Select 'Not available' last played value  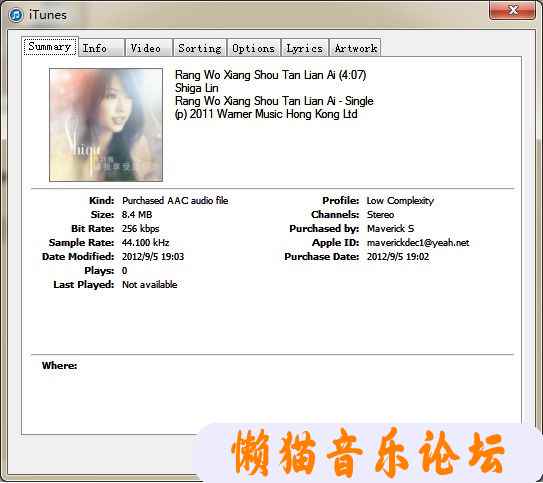(150, 285)
